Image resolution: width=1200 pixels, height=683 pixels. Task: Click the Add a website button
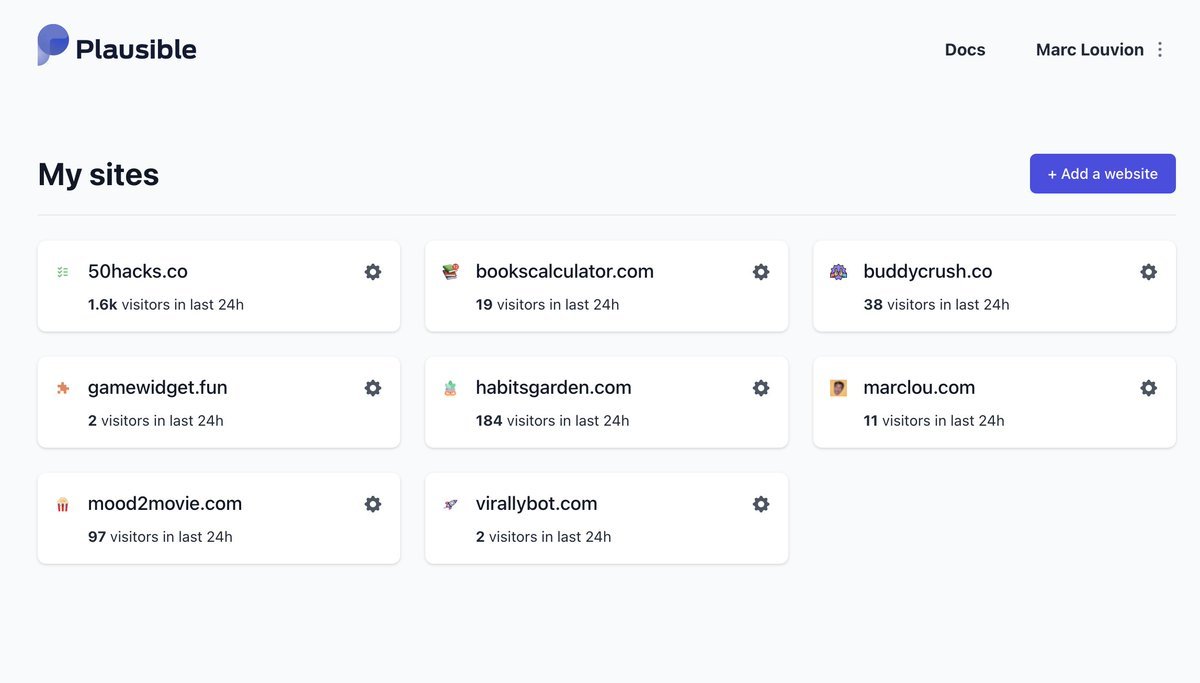[x=1102, y=174]
